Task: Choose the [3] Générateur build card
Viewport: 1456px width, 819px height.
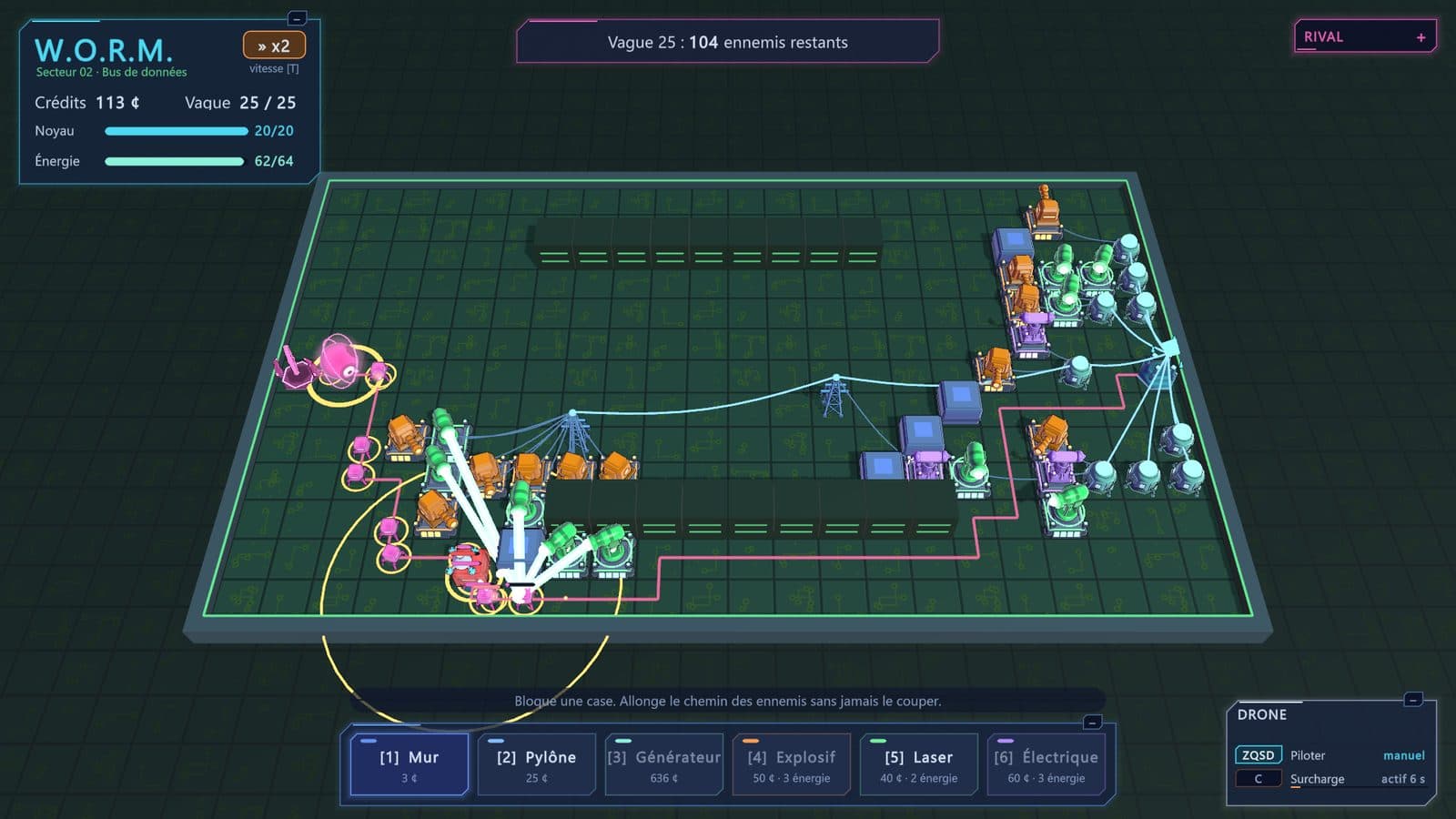Action: 664,765
